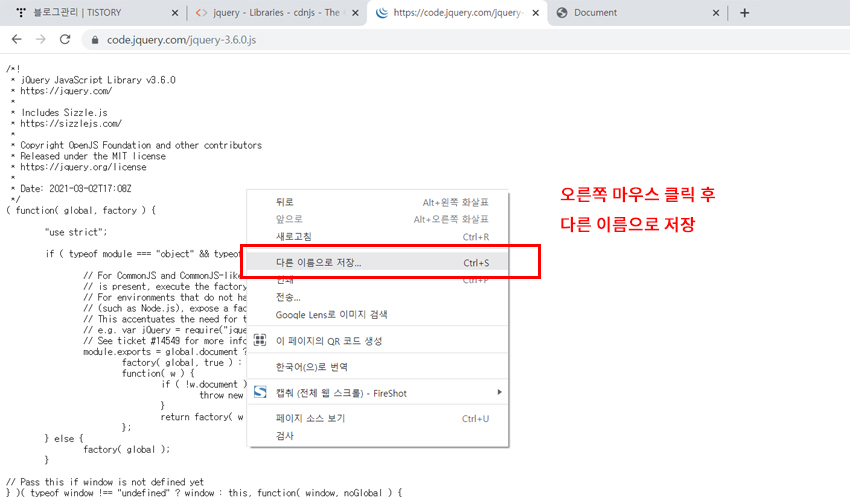Click the Copyright OpenJS Foundation line

(141, 145)
